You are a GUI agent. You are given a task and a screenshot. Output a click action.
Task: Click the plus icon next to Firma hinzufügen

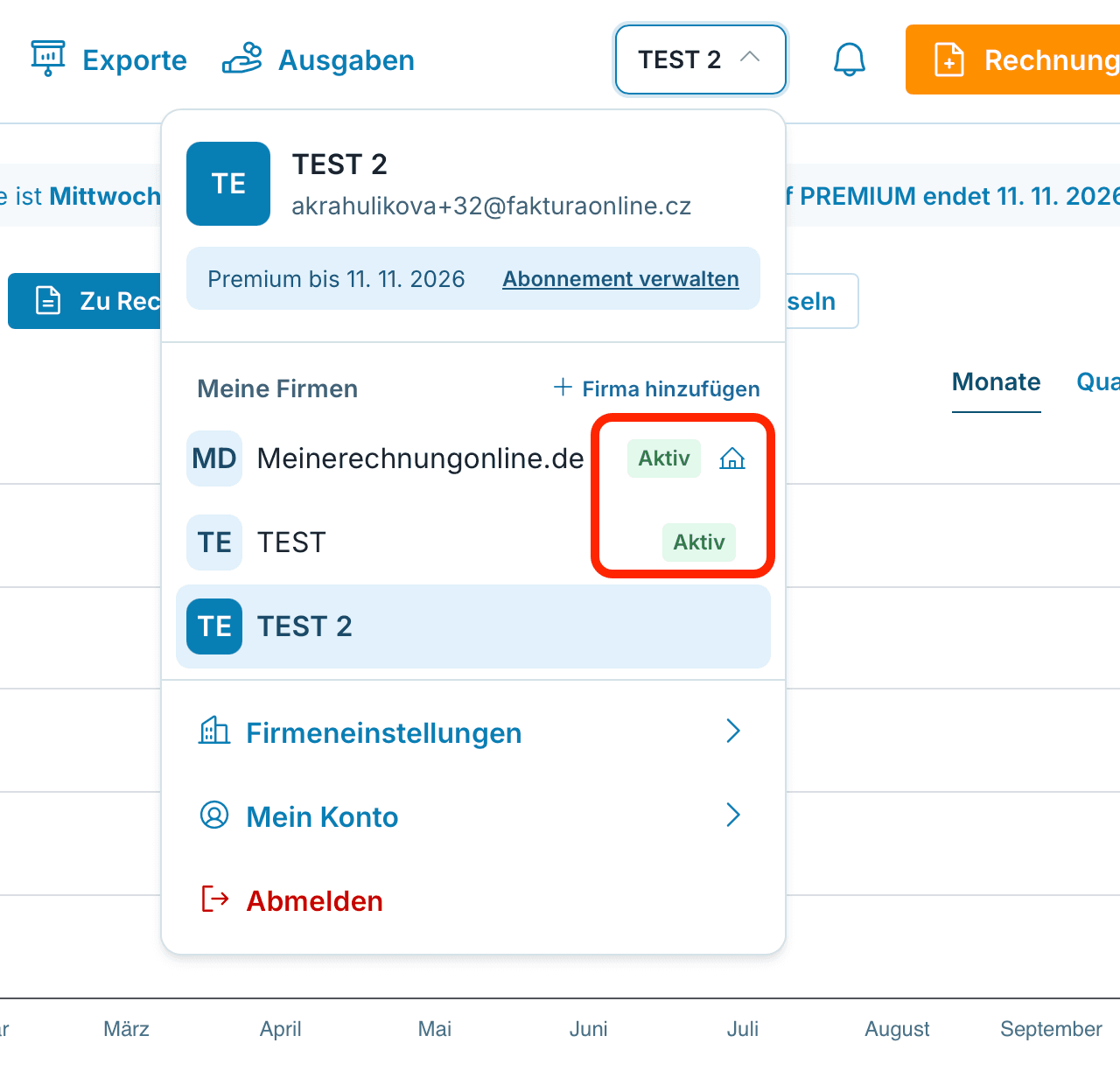(563, 388)
